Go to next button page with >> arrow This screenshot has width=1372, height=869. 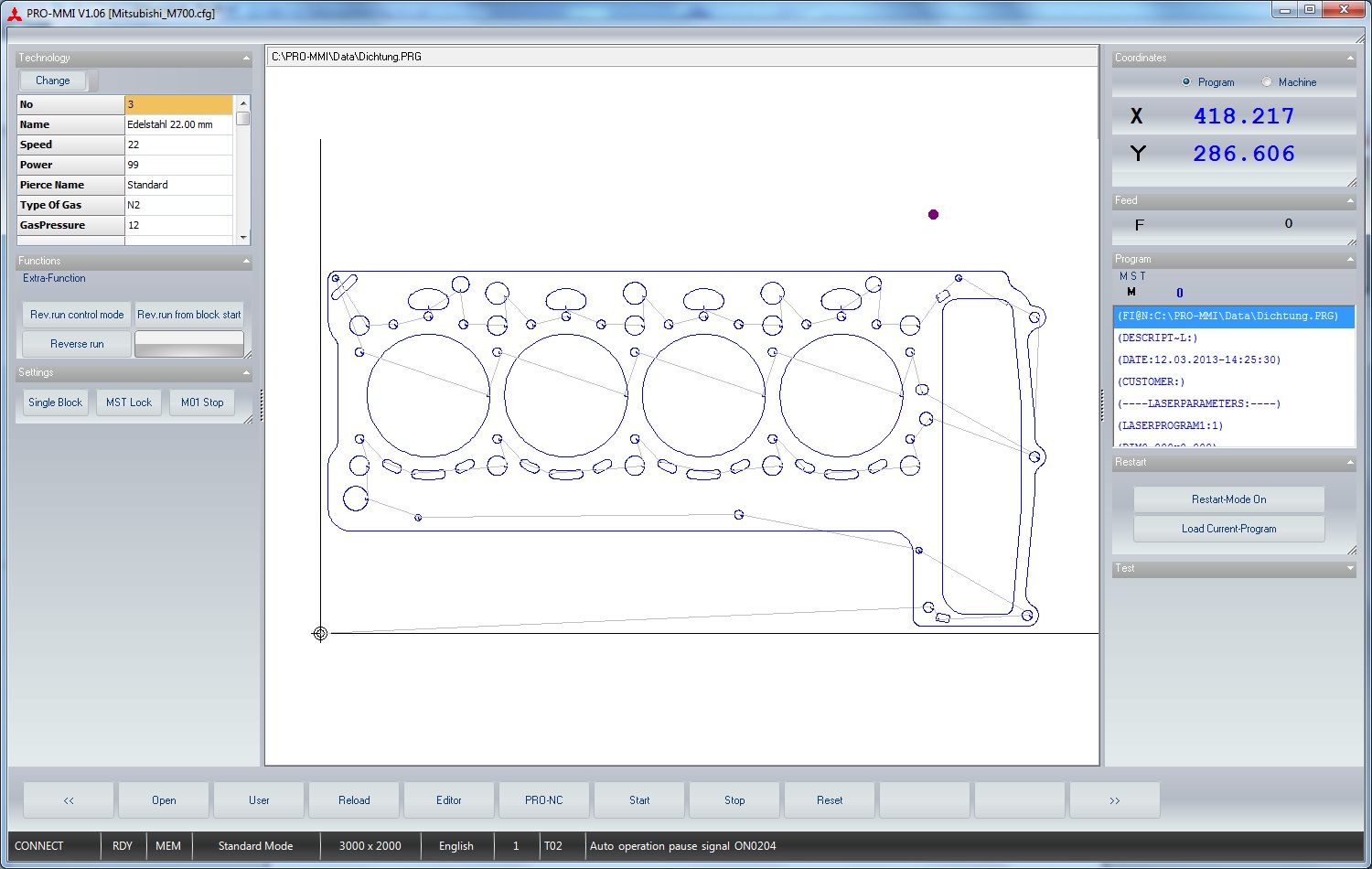click(x=1114, y=800)
